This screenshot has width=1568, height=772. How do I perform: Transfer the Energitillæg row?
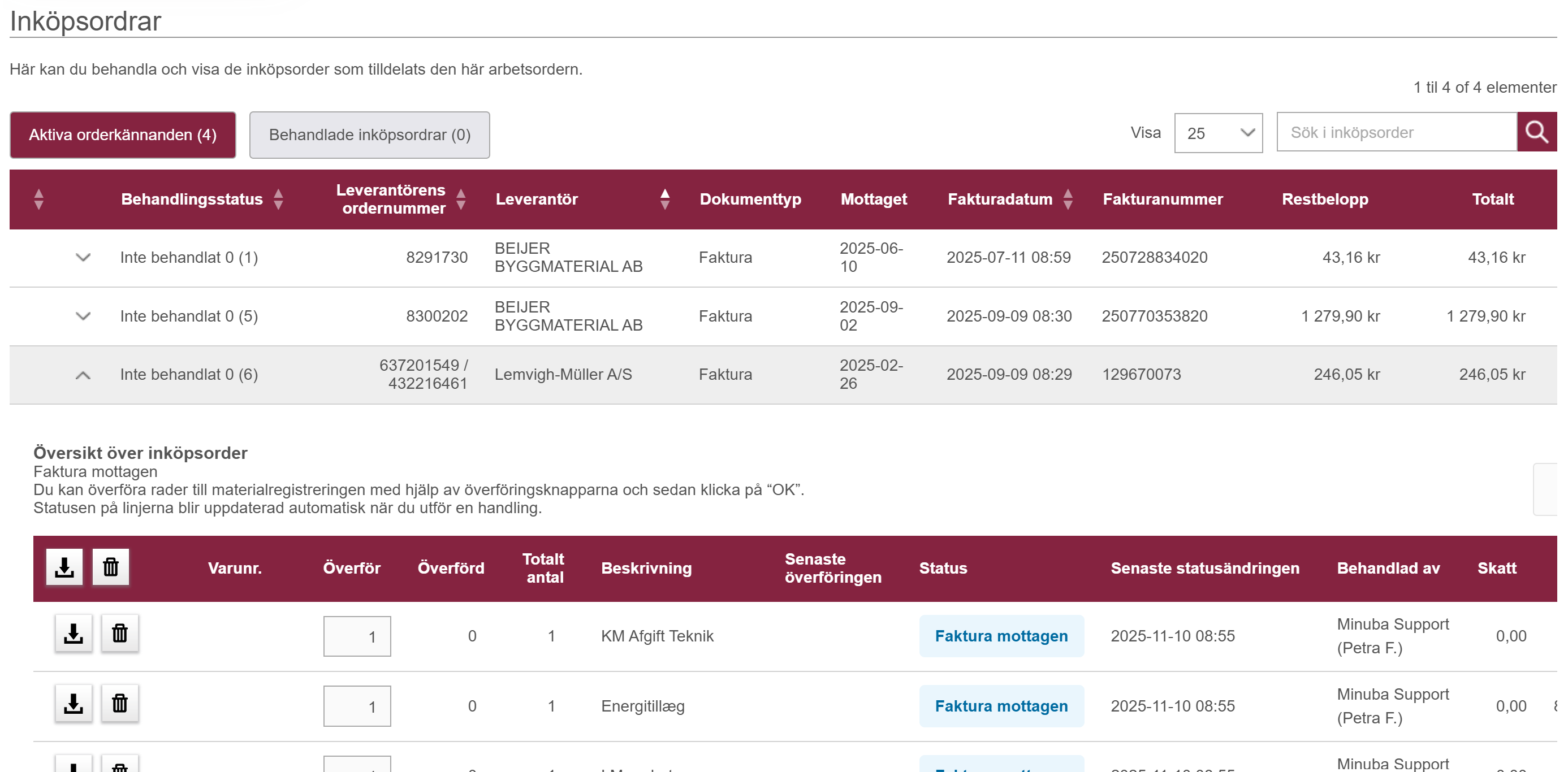73,704
